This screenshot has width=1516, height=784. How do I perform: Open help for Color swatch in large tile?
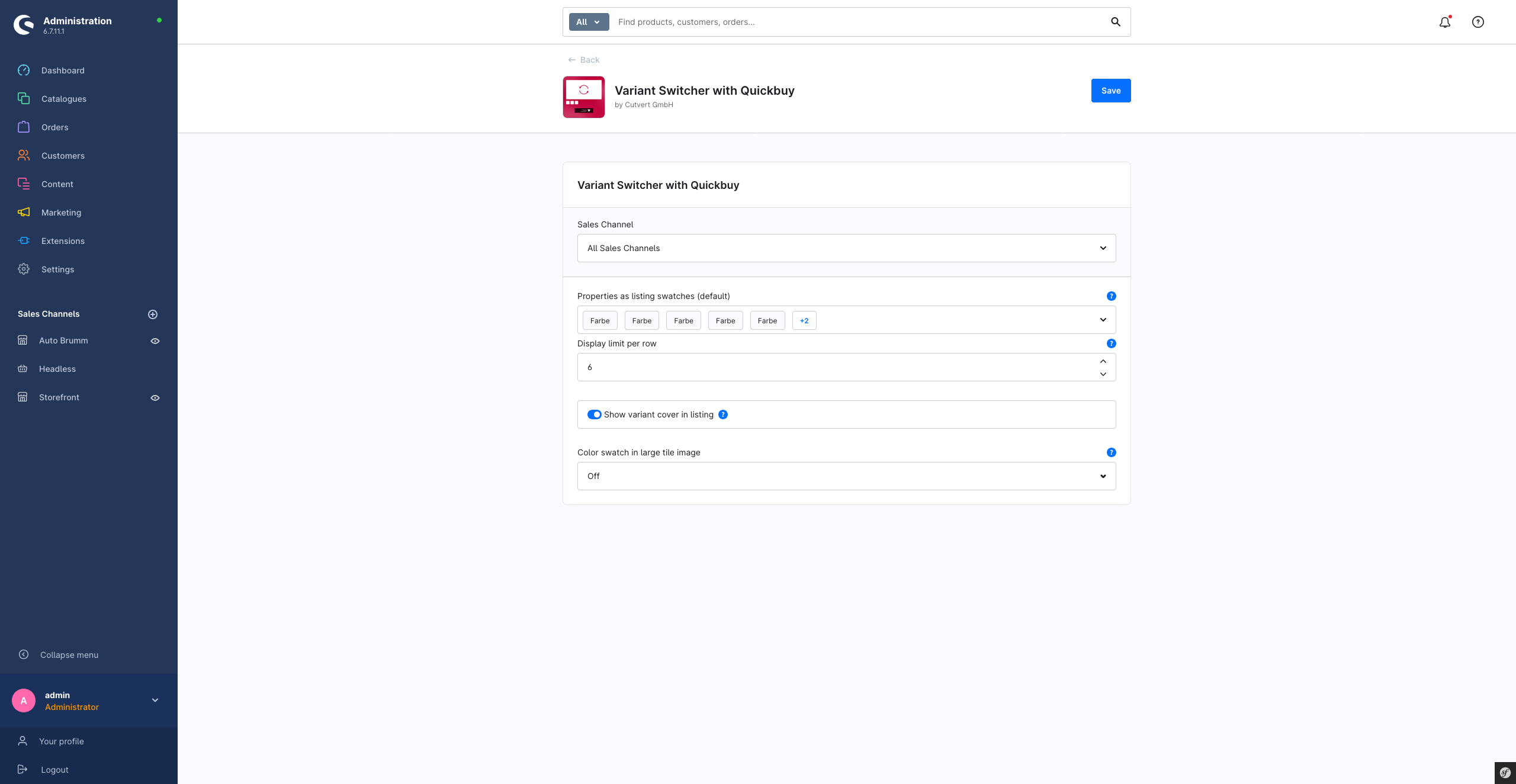click(x=1112, y=452)
